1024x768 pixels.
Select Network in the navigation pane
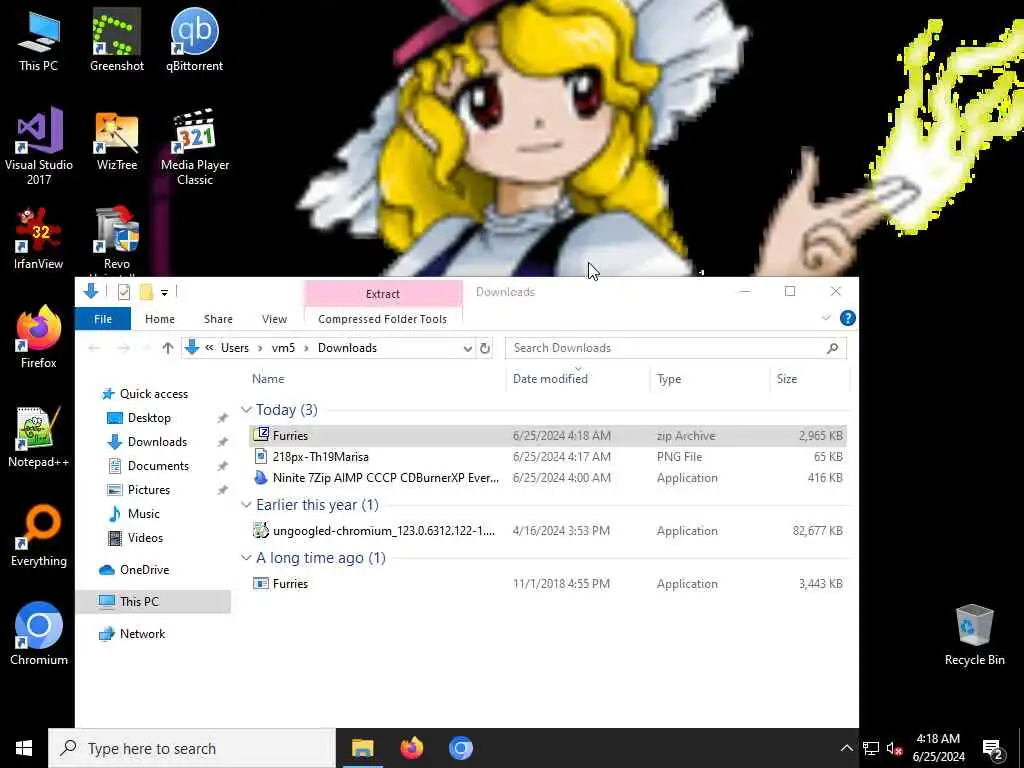142,634
